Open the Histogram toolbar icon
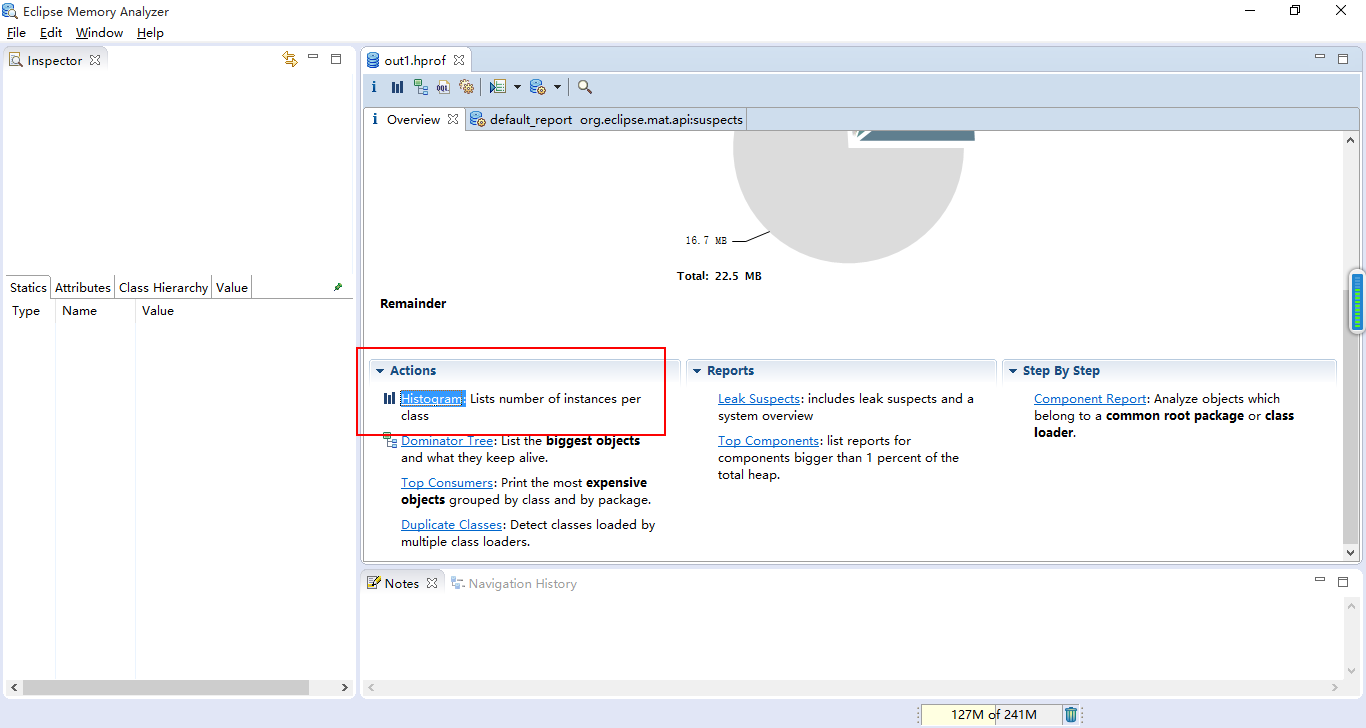 [397, 87]
